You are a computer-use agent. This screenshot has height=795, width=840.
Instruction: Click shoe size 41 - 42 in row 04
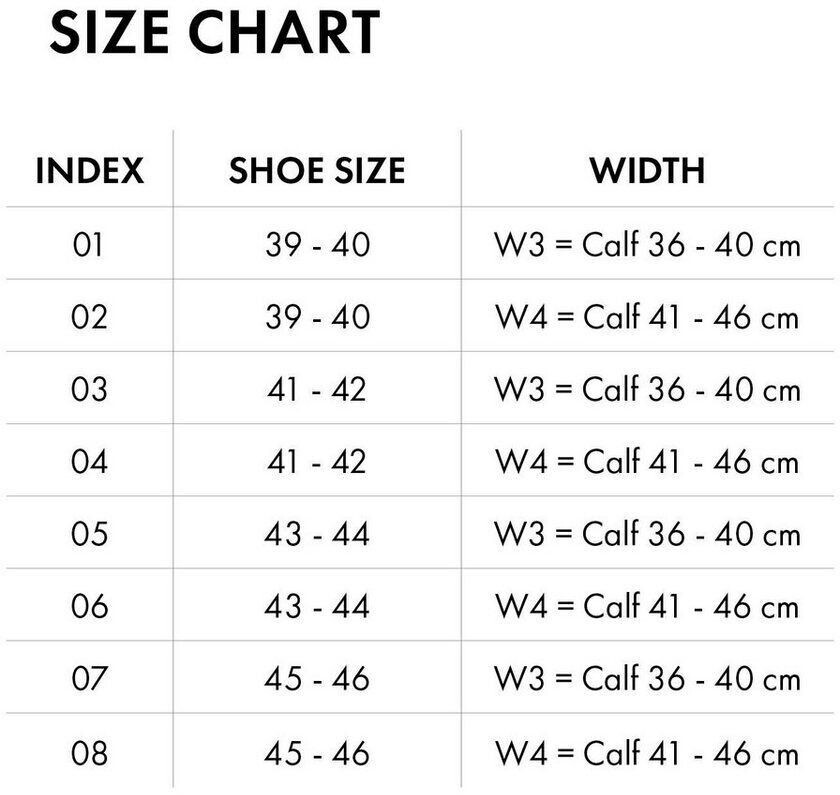coord(317,461)
